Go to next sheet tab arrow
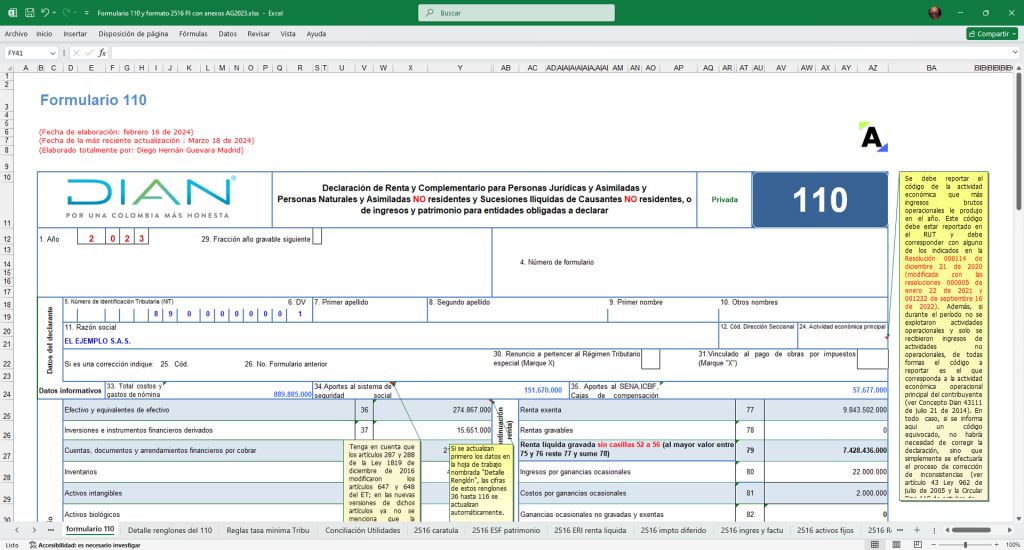 (34, 530)
